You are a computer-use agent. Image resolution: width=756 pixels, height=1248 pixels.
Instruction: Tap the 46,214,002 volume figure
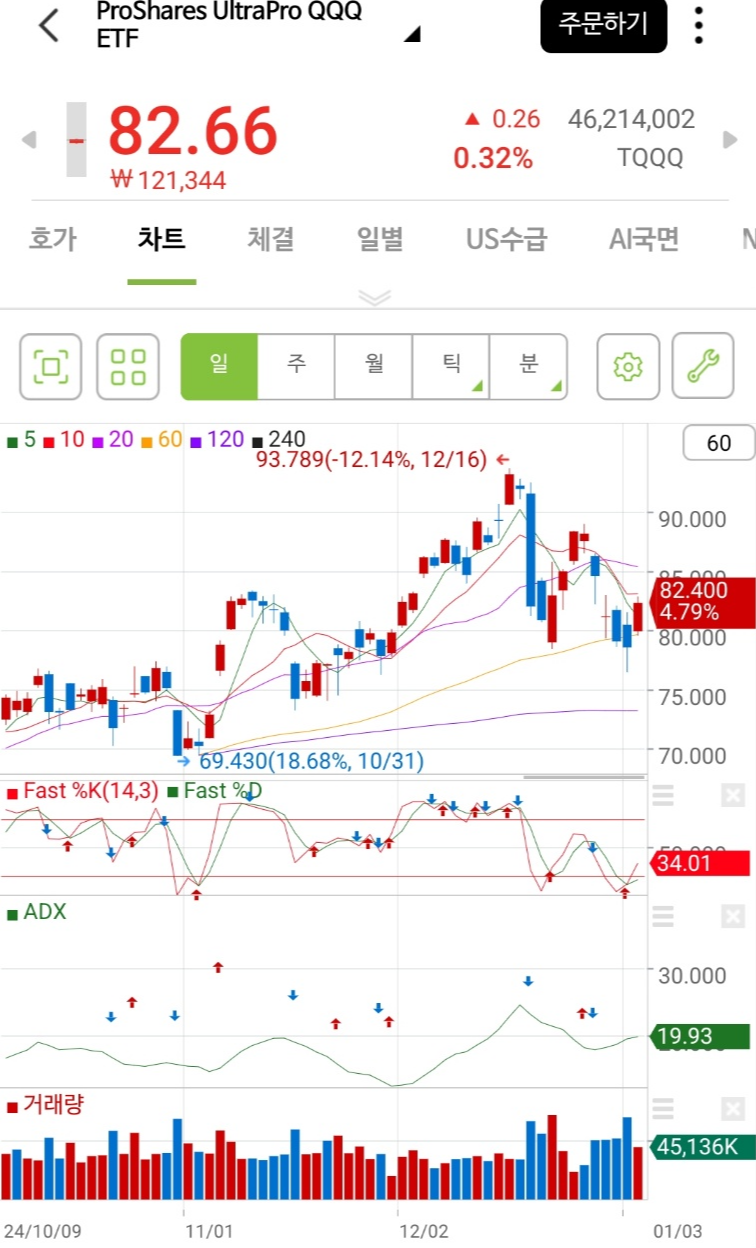631,120
